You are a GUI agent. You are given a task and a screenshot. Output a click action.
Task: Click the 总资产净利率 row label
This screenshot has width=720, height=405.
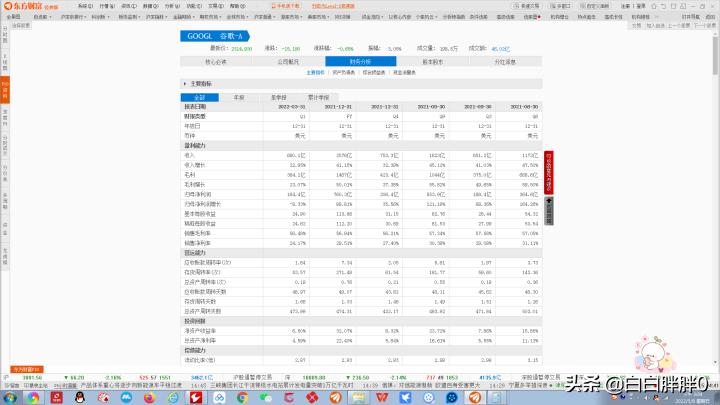[200, 341]
